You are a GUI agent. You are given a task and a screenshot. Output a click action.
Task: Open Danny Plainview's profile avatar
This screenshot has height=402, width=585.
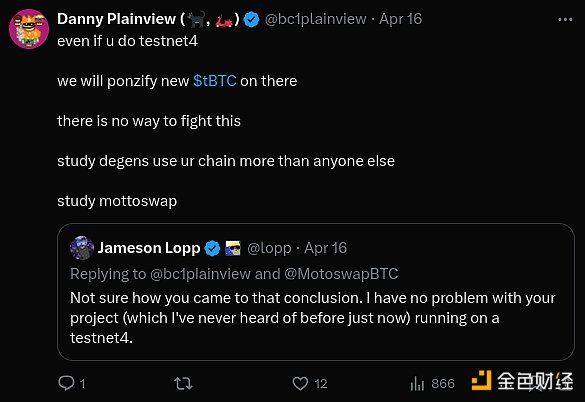tap(29, 29)
